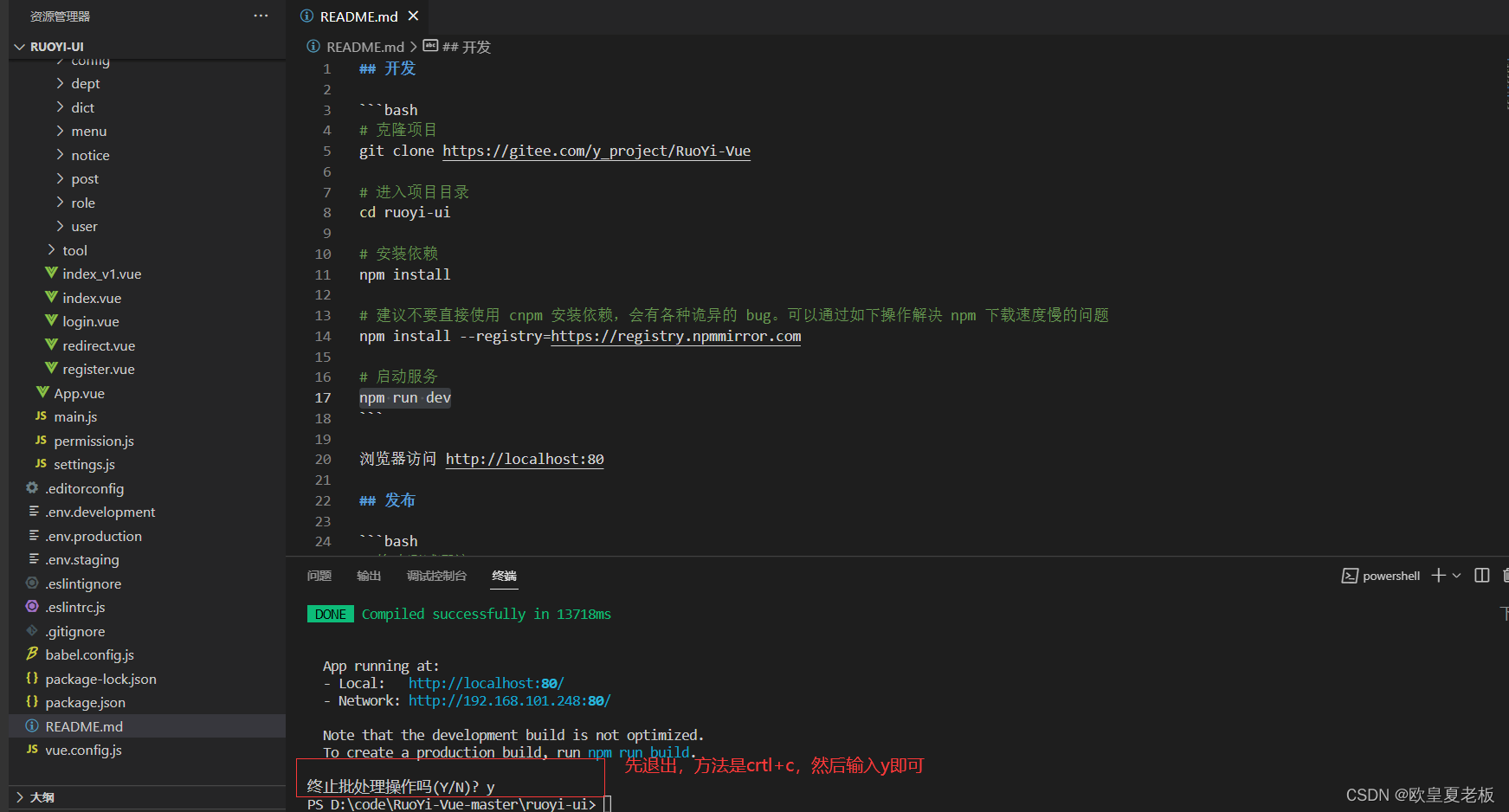
Task: Click the .editorconfig gear icon
Action: point(32,487)
